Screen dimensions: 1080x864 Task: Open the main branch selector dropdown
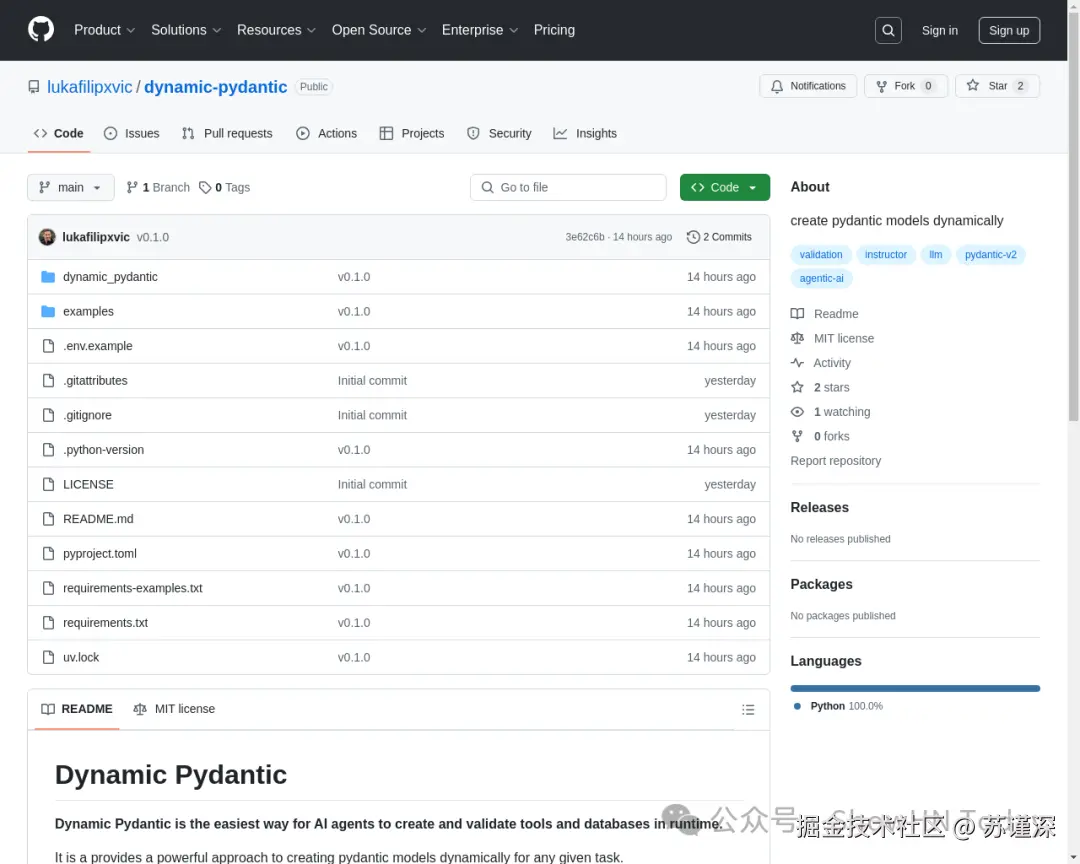click(71, 187)
